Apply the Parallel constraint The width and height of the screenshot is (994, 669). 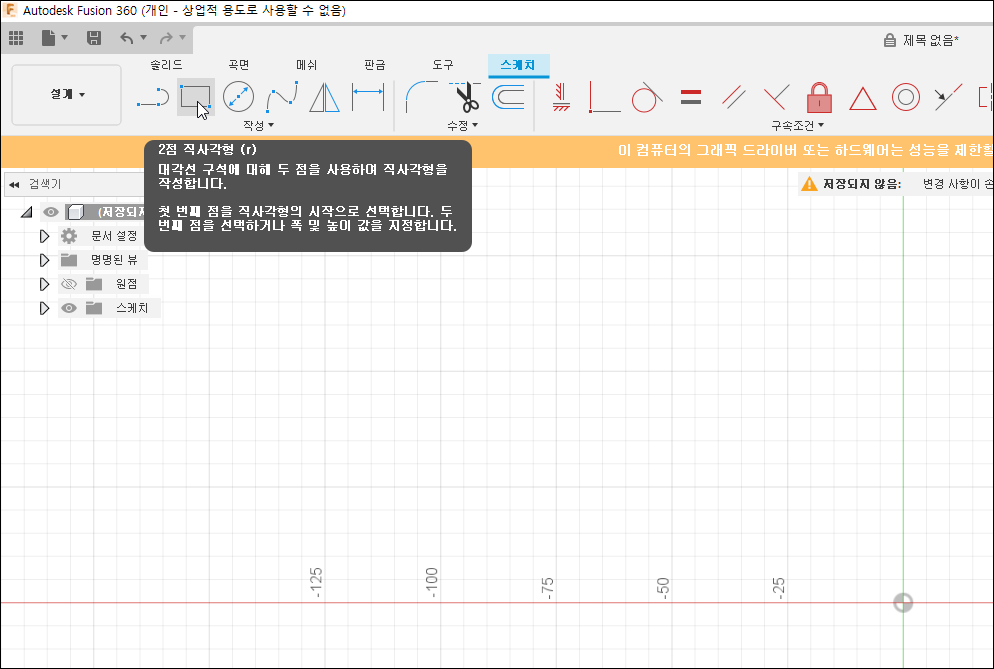click(733, 97)
